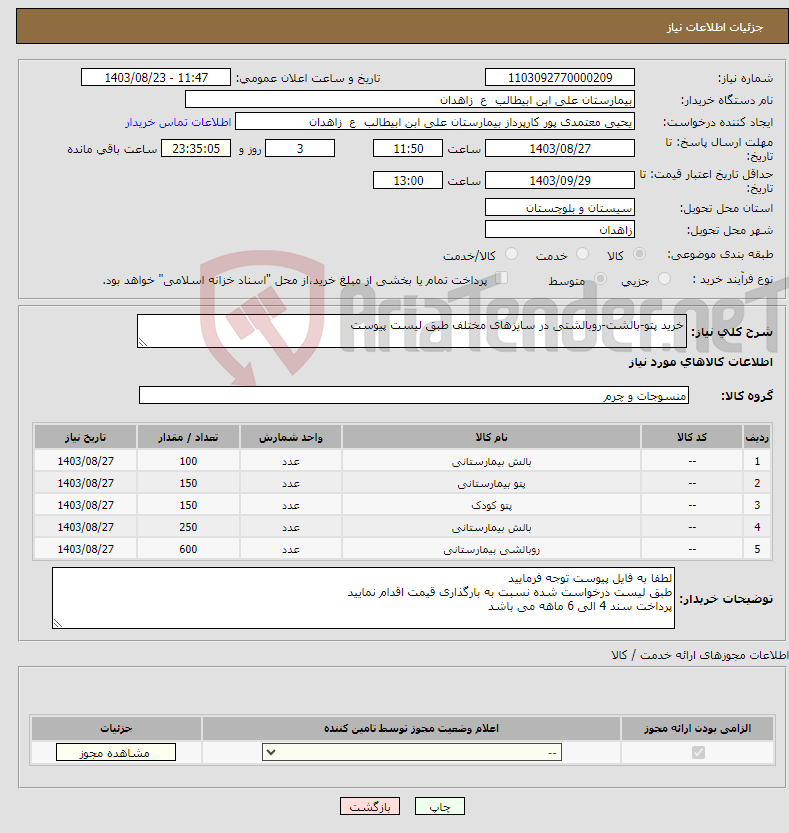
Task: Click quantity 250 in row 4
Action: (x=188, y=527)
